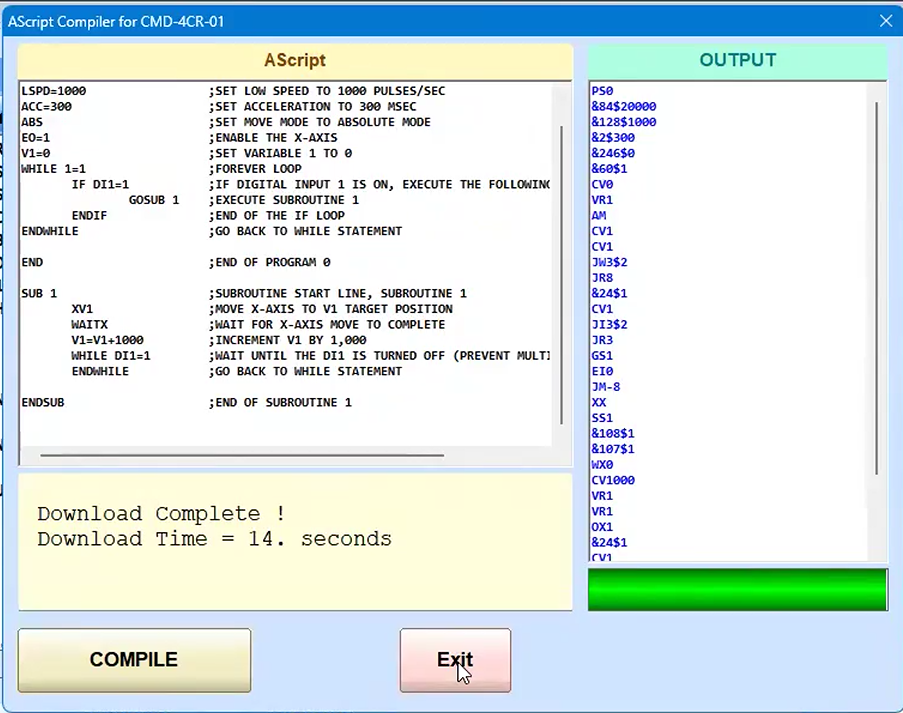Click the WX0 output line
Image resolution: width=903 pixels, height=713 pixels.
coord(602,464)
